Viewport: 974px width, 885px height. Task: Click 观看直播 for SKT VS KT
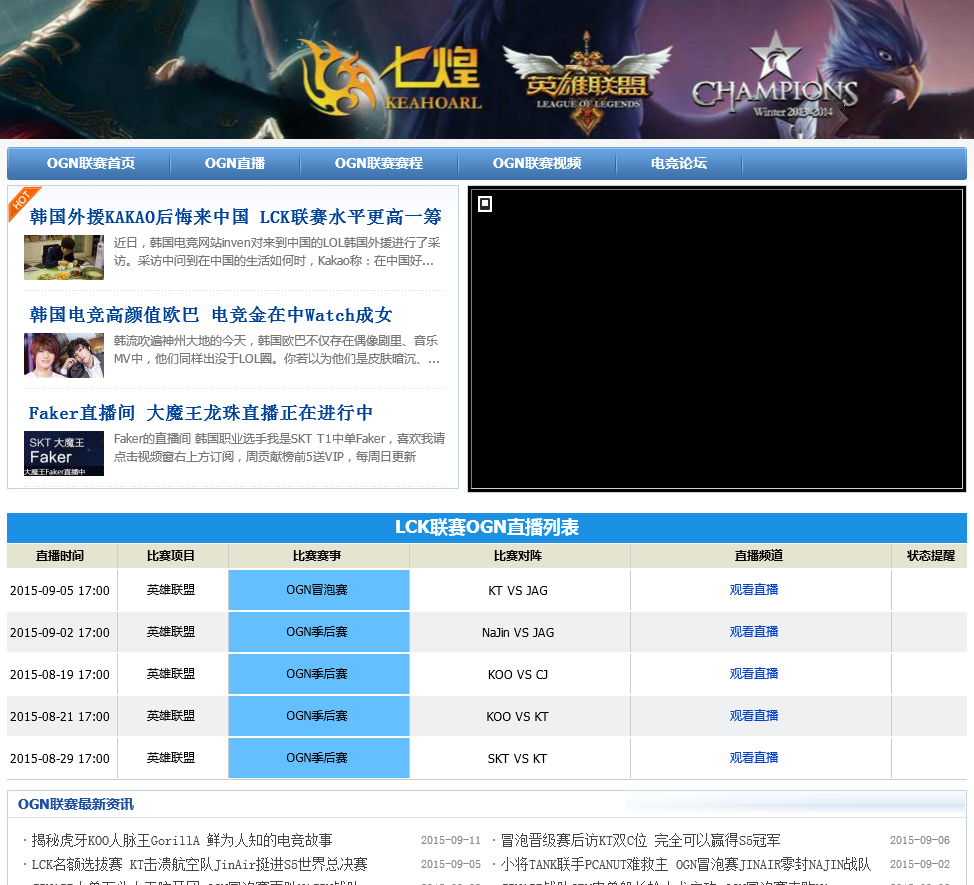click(x=753, y=758)
